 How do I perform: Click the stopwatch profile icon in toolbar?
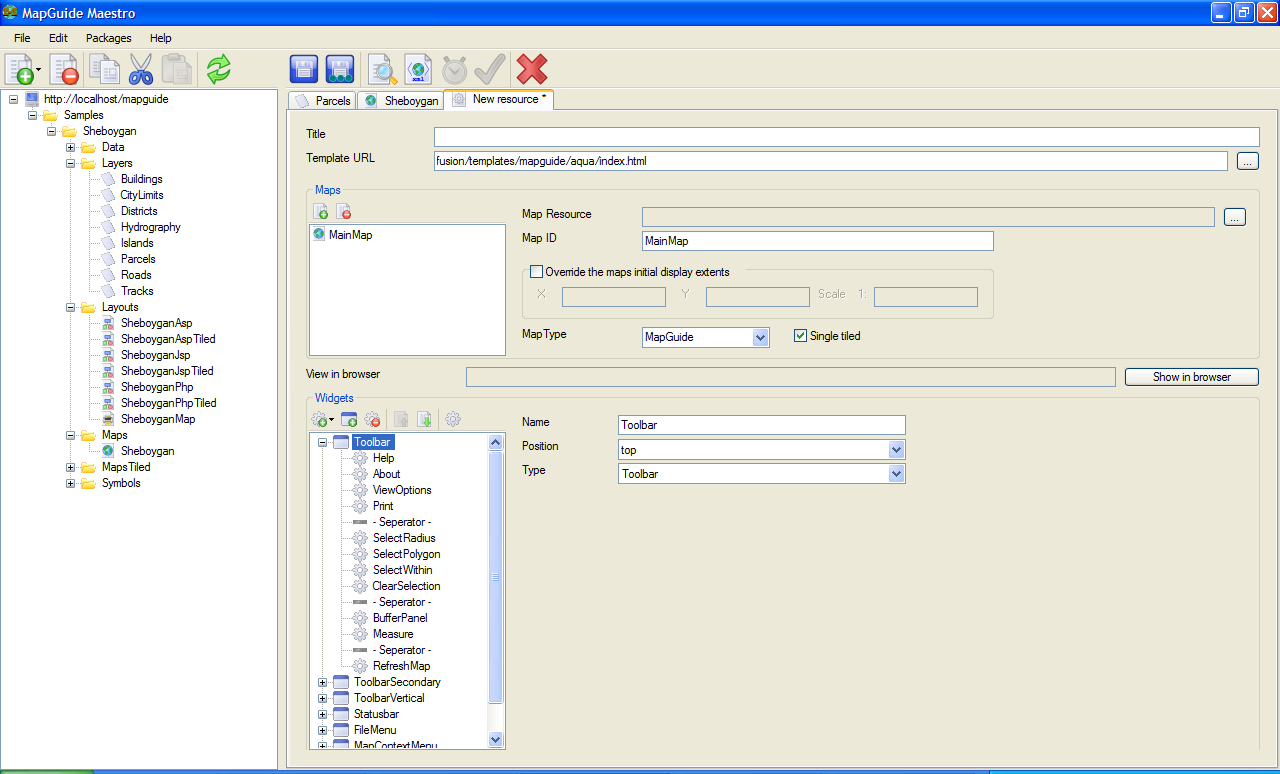coord(454,69)
